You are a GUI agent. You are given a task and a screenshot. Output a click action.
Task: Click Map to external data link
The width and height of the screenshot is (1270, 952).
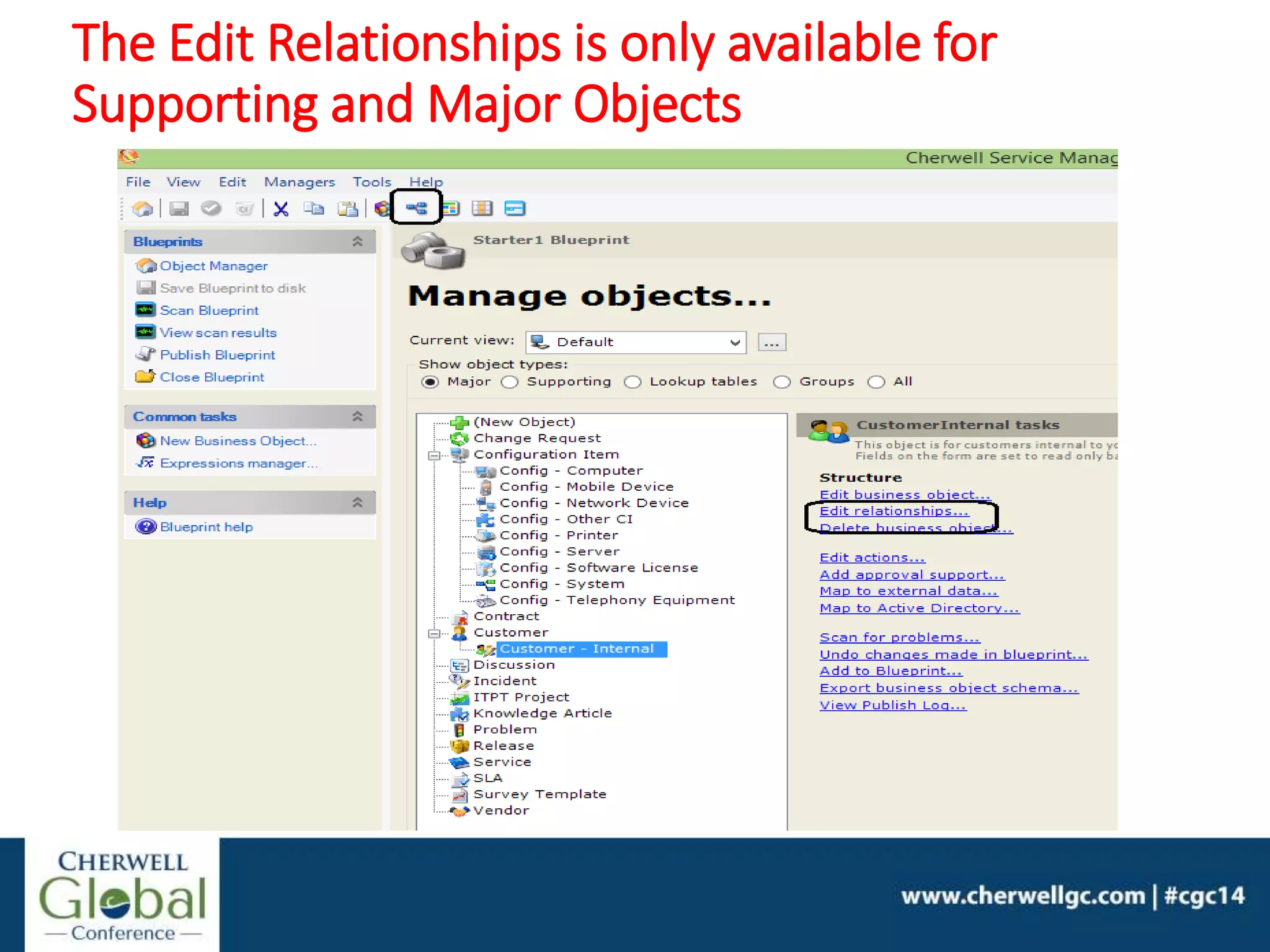[x=908, y=592]
